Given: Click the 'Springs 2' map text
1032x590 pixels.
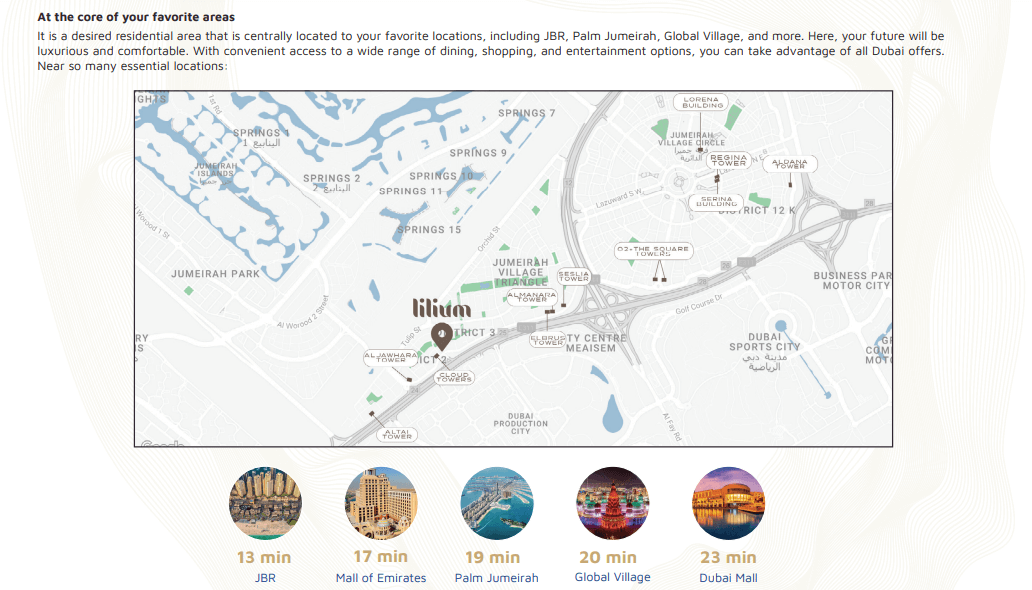Looking at the screenshot, I should click(332, 178).
